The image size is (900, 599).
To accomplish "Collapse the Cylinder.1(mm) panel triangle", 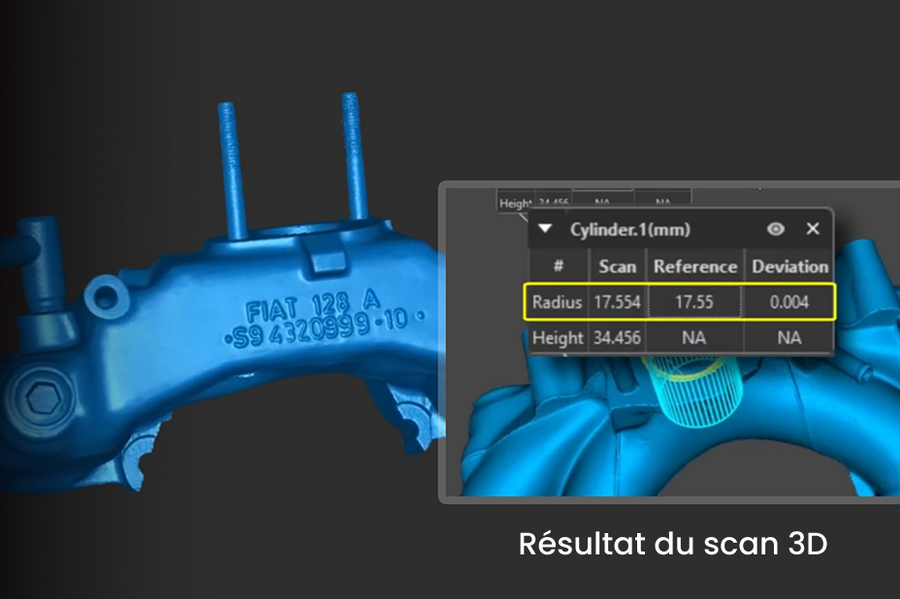I will pos(545,229).
